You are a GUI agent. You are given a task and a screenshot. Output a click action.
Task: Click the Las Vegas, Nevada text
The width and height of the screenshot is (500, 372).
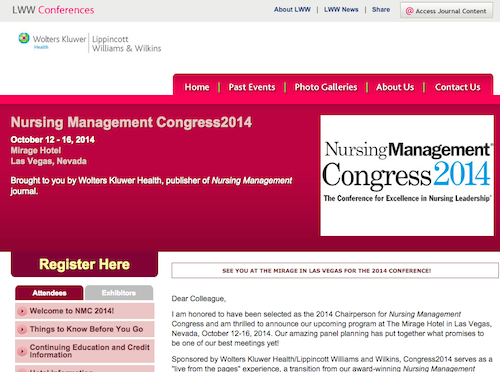(x=49, y=161)
